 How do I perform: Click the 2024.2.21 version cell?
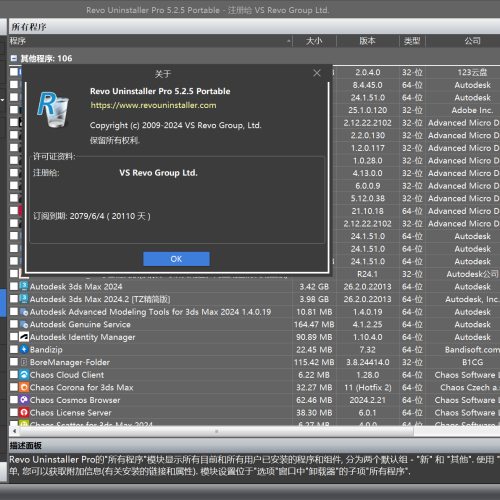(367, 400)
